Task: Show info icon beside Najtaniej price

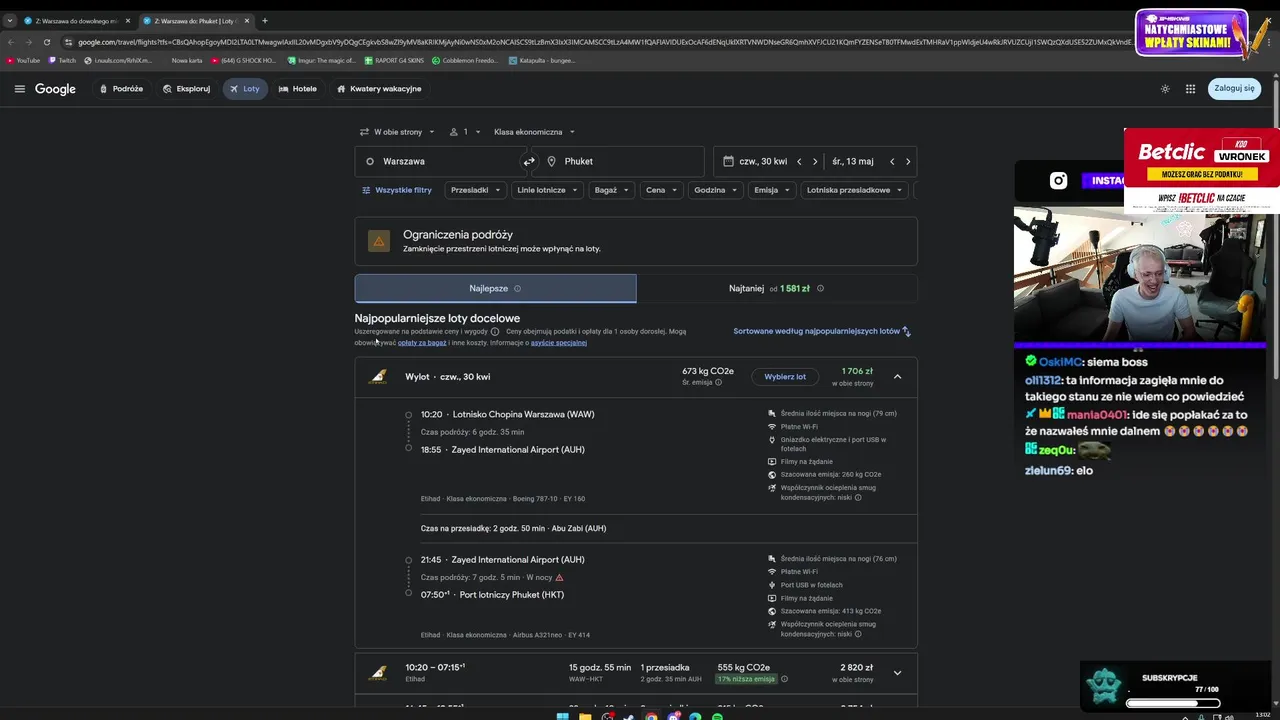Action: tap(820, 288)
